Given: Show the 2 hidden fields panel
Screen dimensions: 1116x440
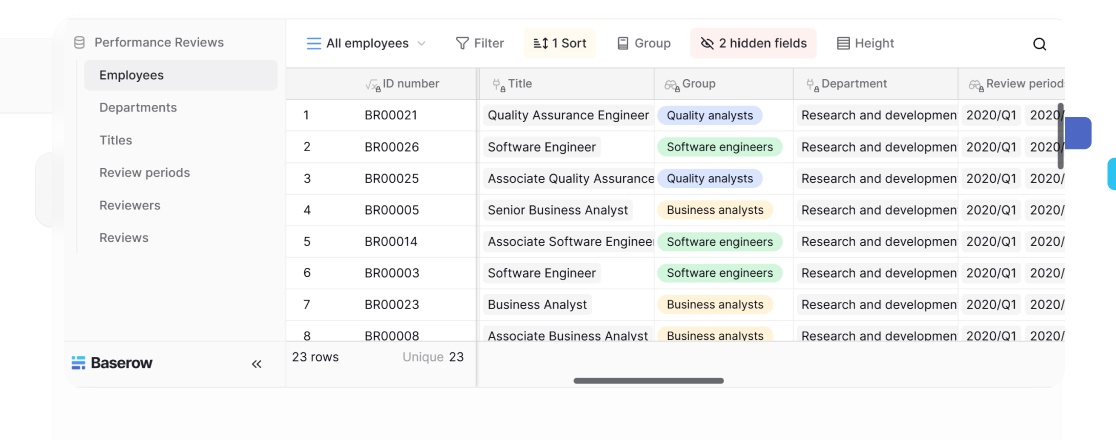Looking at the screenshot, I should click(753, 43).
